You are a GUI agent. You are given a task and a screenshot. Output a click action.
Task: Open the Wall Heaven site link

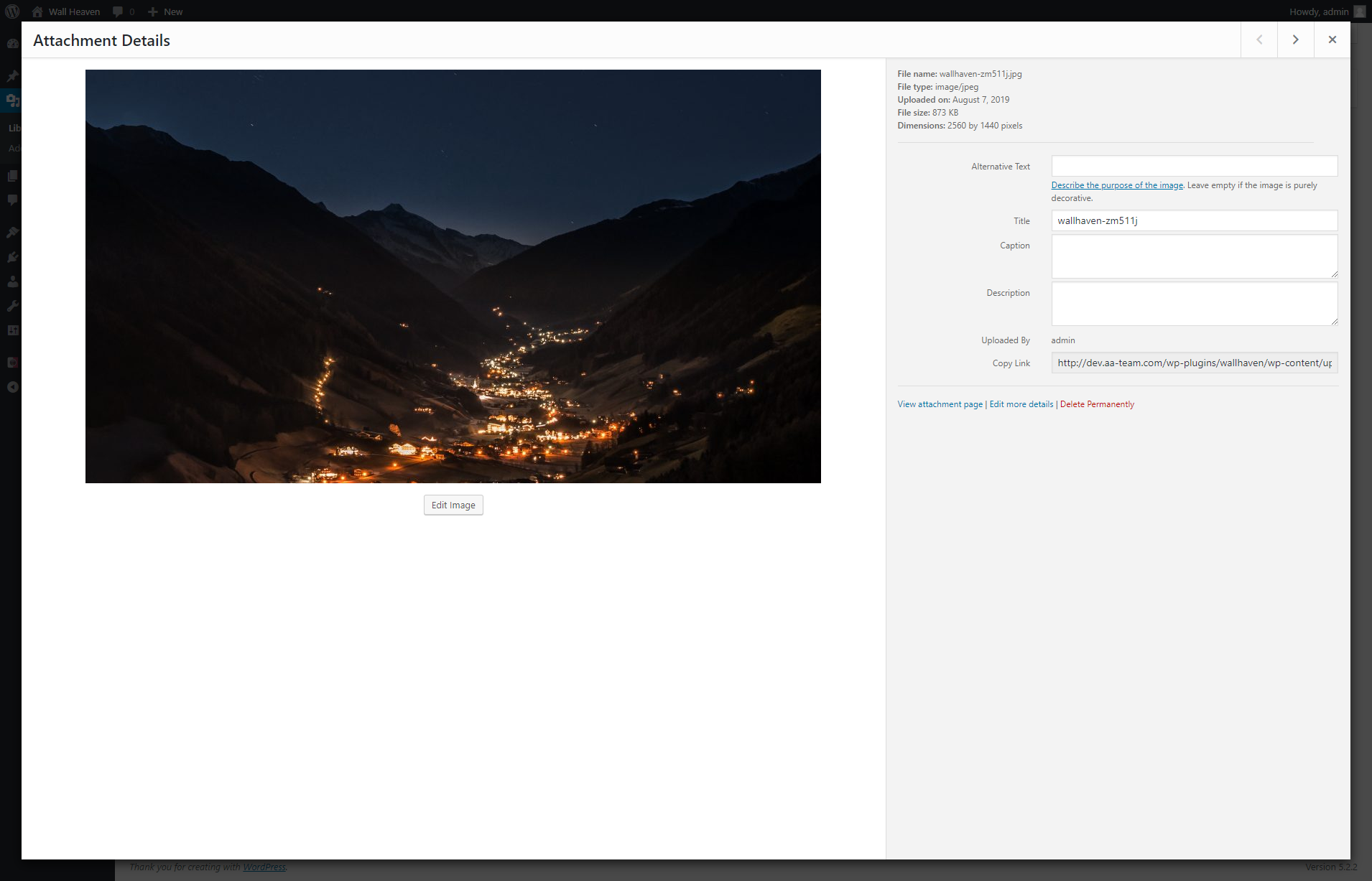pos(66,11)
